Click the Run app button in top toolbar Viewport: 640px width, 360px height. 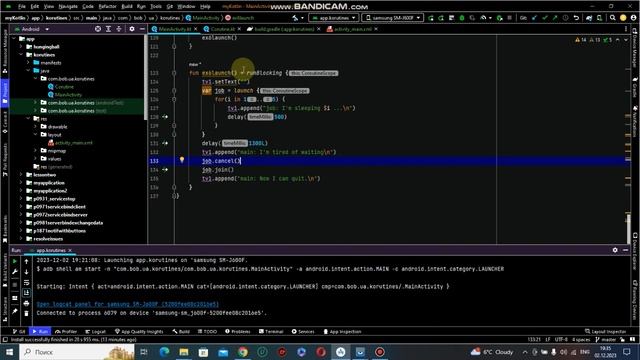431,18
